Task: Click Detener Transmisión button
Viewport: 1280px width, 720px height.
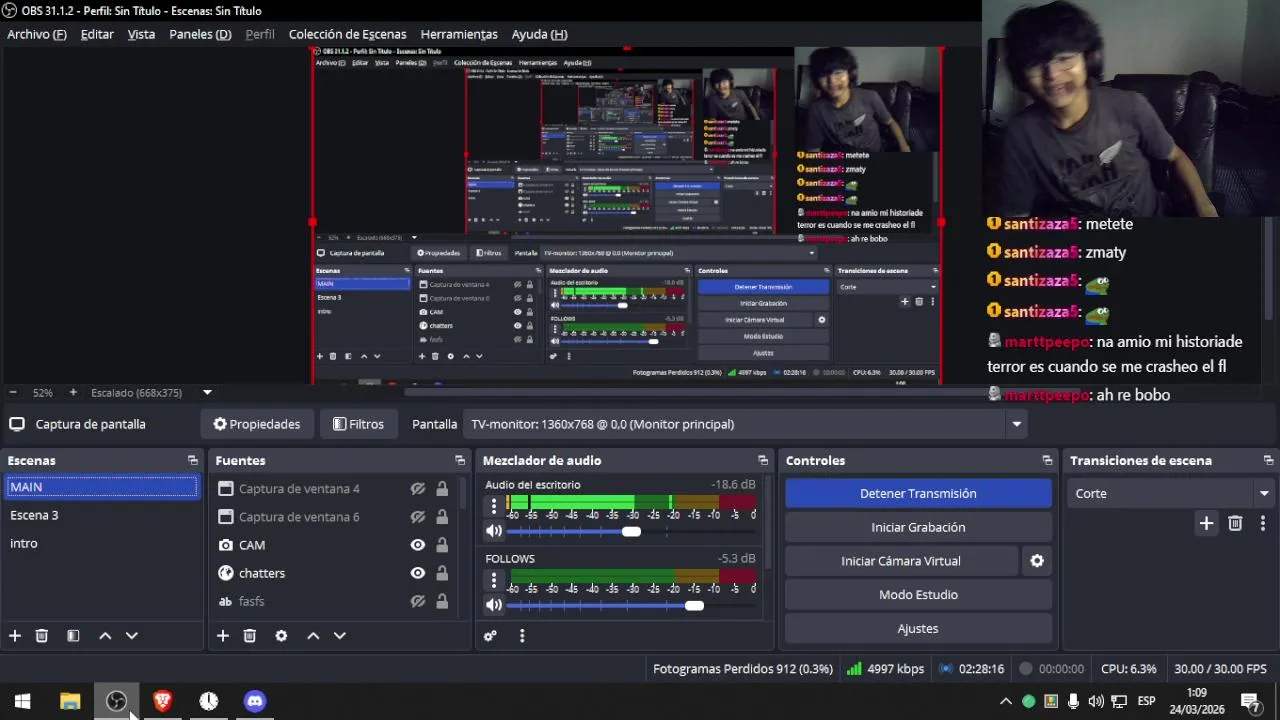Action: pos(918,493)
